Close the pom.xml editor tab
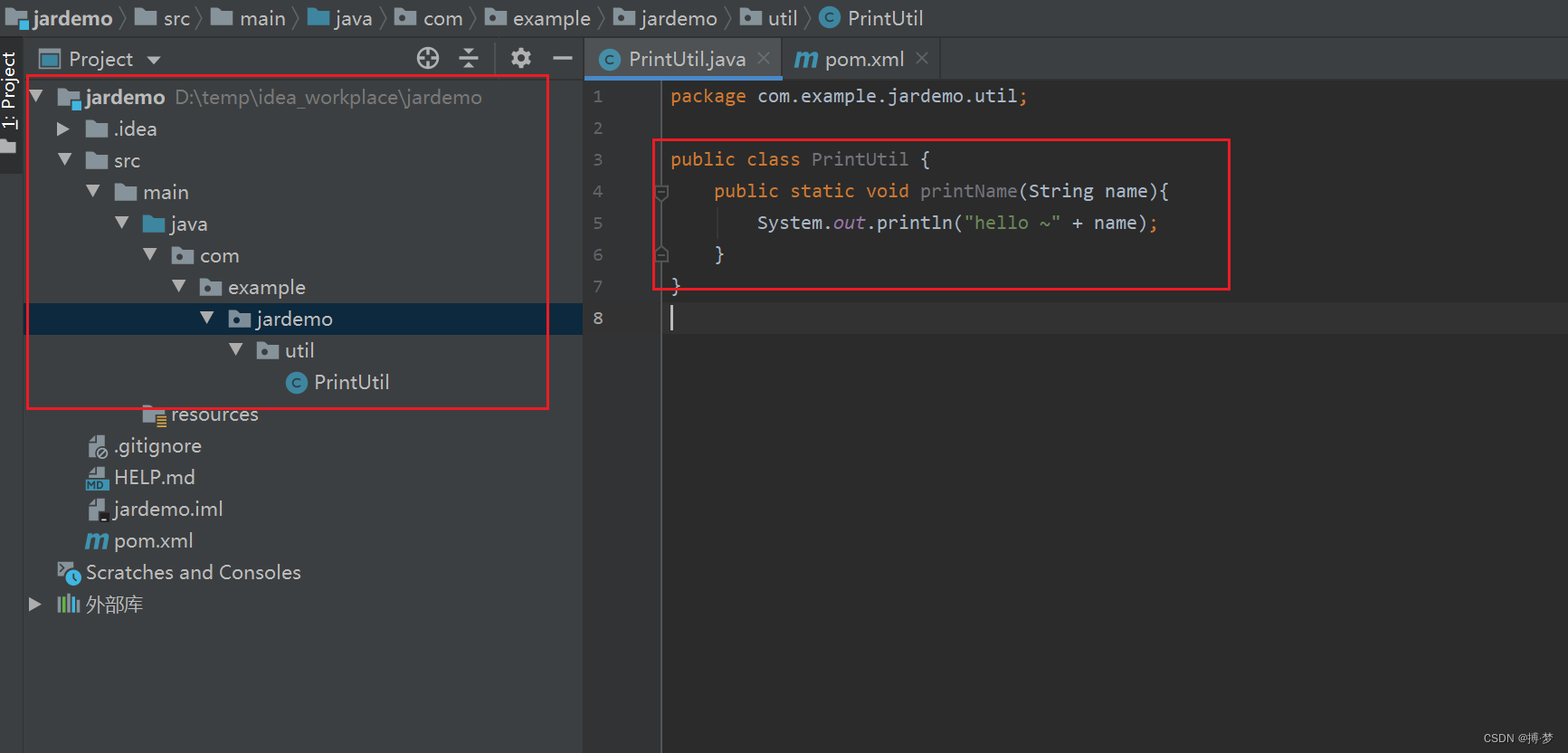This screenshot has height=753, width=1568. pyautogui.click(x=922, y=59)
